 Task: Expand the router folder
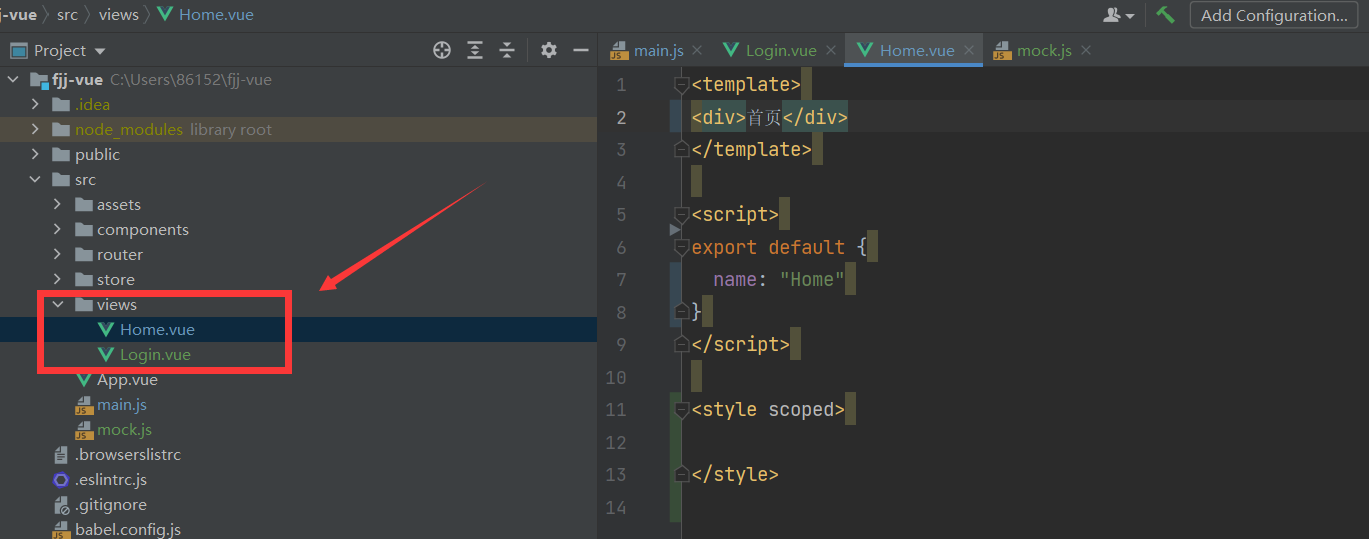click(57, 254)
